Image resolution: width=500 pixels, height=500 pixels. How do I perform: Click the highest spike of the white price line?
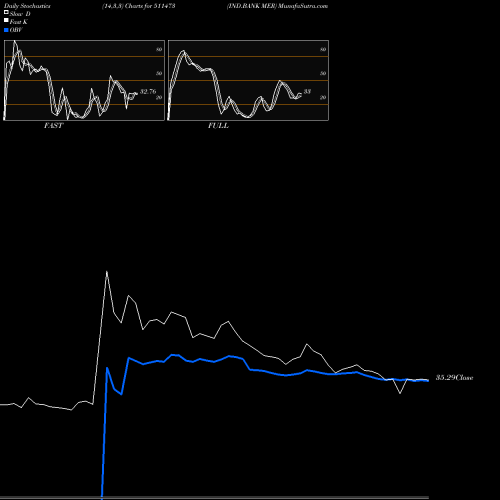(107, 272)
